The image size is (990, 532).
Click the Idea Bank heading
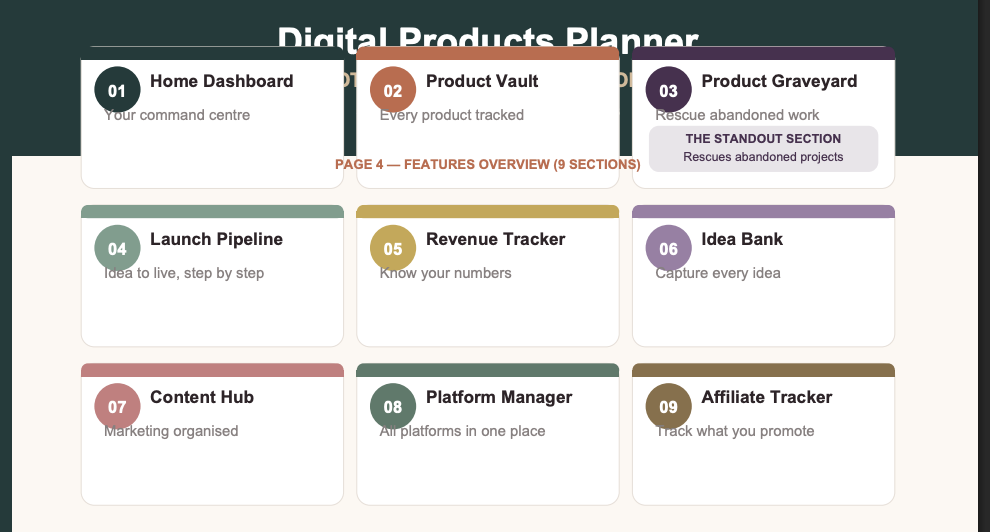click(742, 239)
